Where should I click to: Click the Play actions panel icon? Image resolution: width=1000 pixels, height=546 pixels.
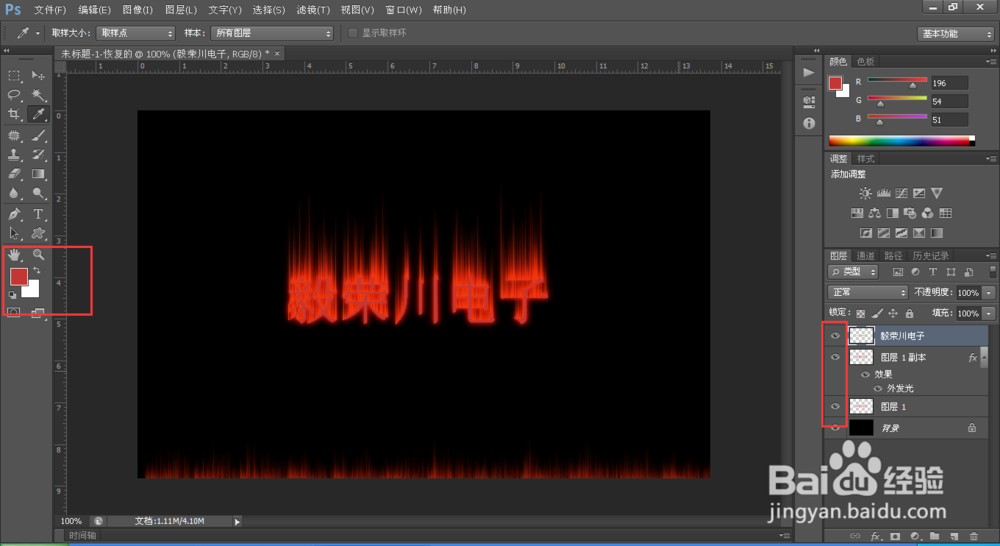[x=809, y=73]
